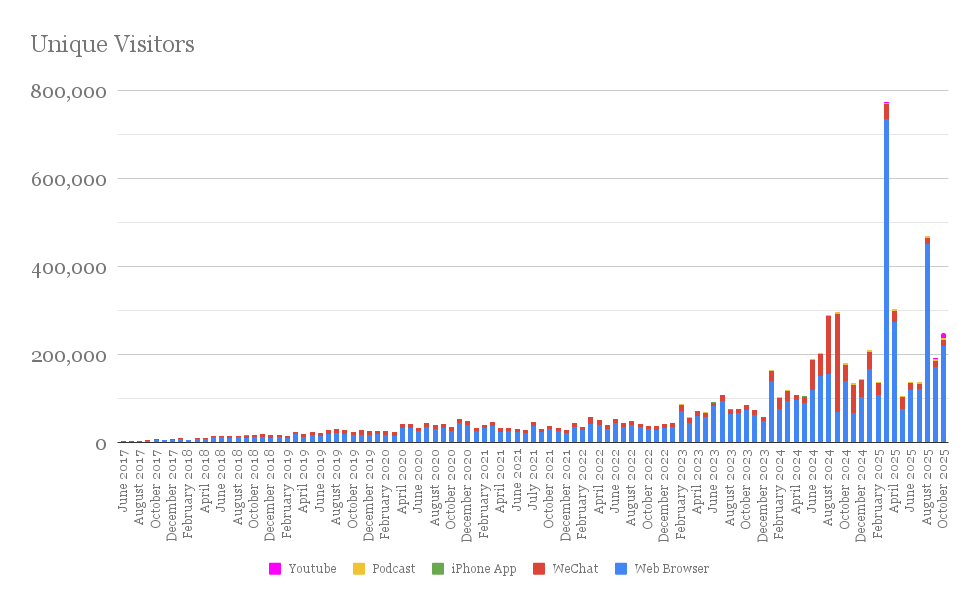979x606 pixels.
Task: Click the 600,000 y-axis label
Action: coord(71,179)
